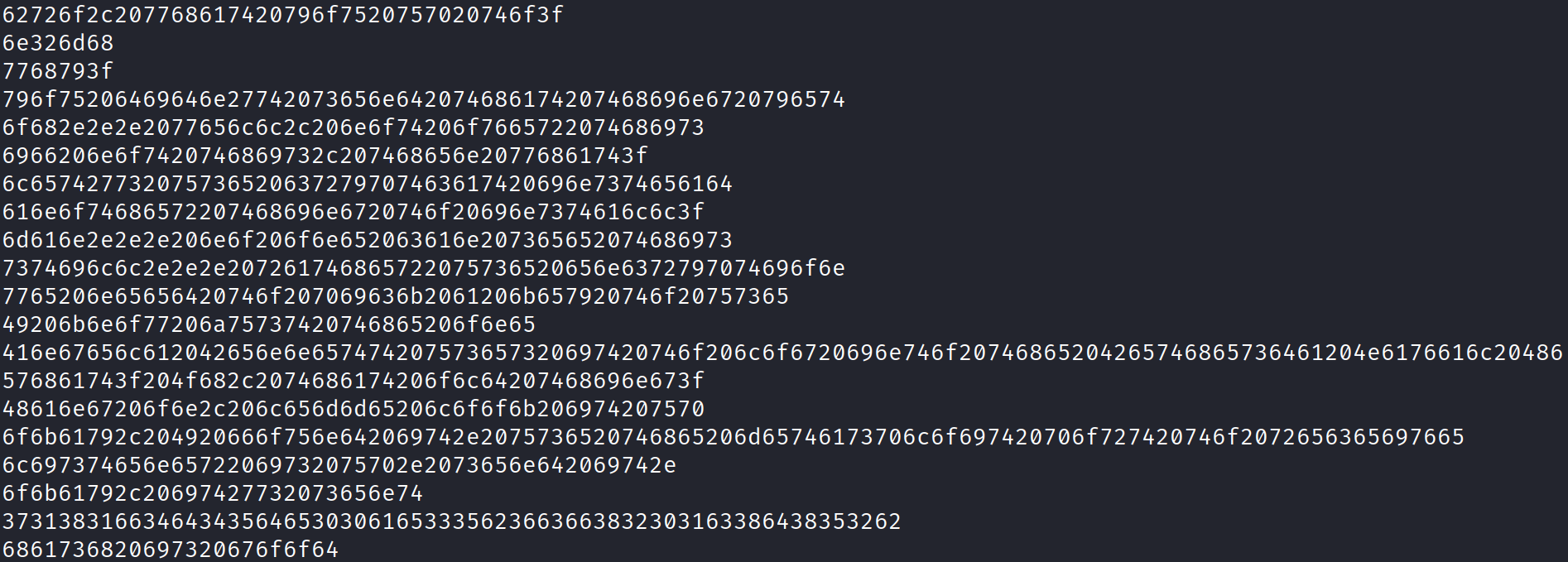Click the line starting with 57686174
The image size is (1568, 562).
click(354, 381)
